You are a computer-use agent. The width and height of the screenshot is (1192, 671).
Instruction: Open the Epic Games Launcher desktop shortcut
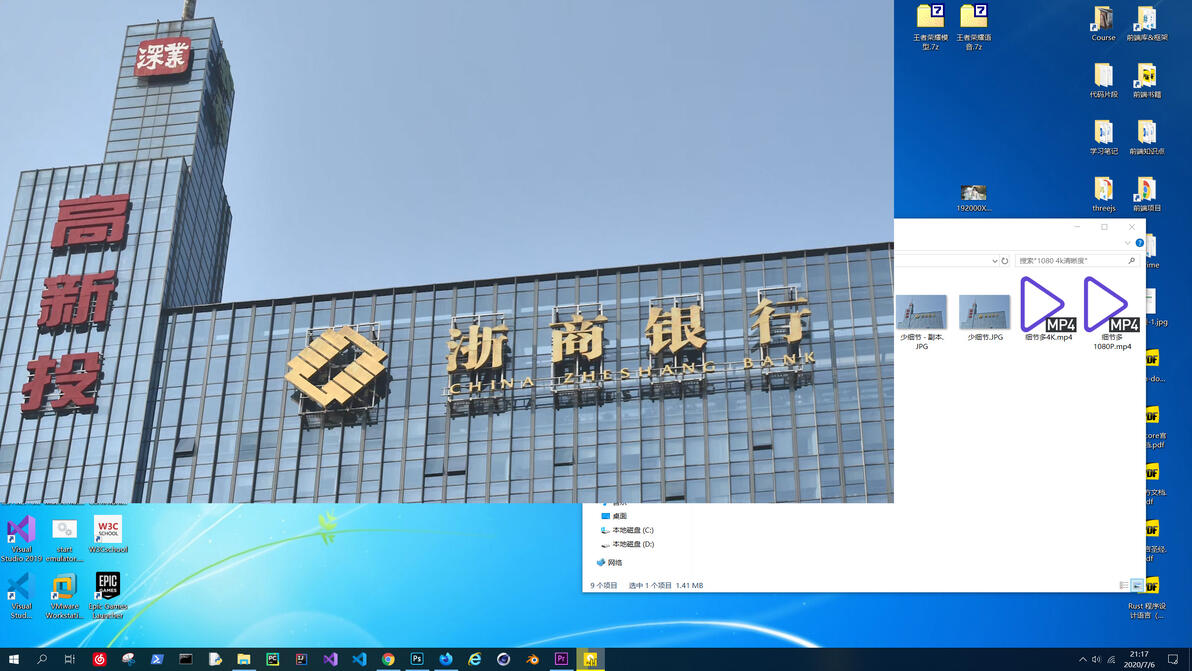(x=108, y=596)
